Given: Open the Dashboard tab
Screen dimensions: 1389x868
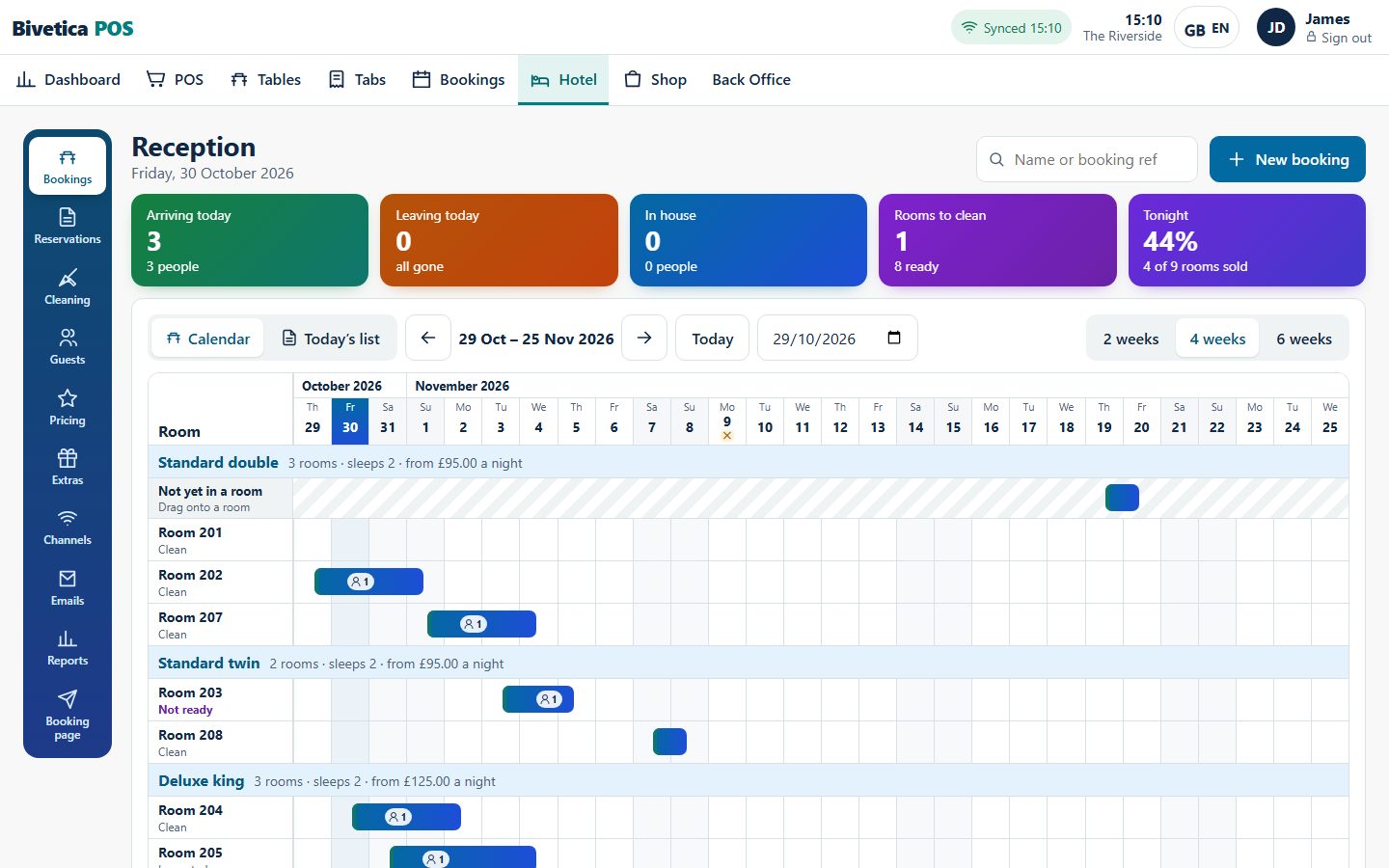Looking at the screenshot, I should click(x=68, y=79).
